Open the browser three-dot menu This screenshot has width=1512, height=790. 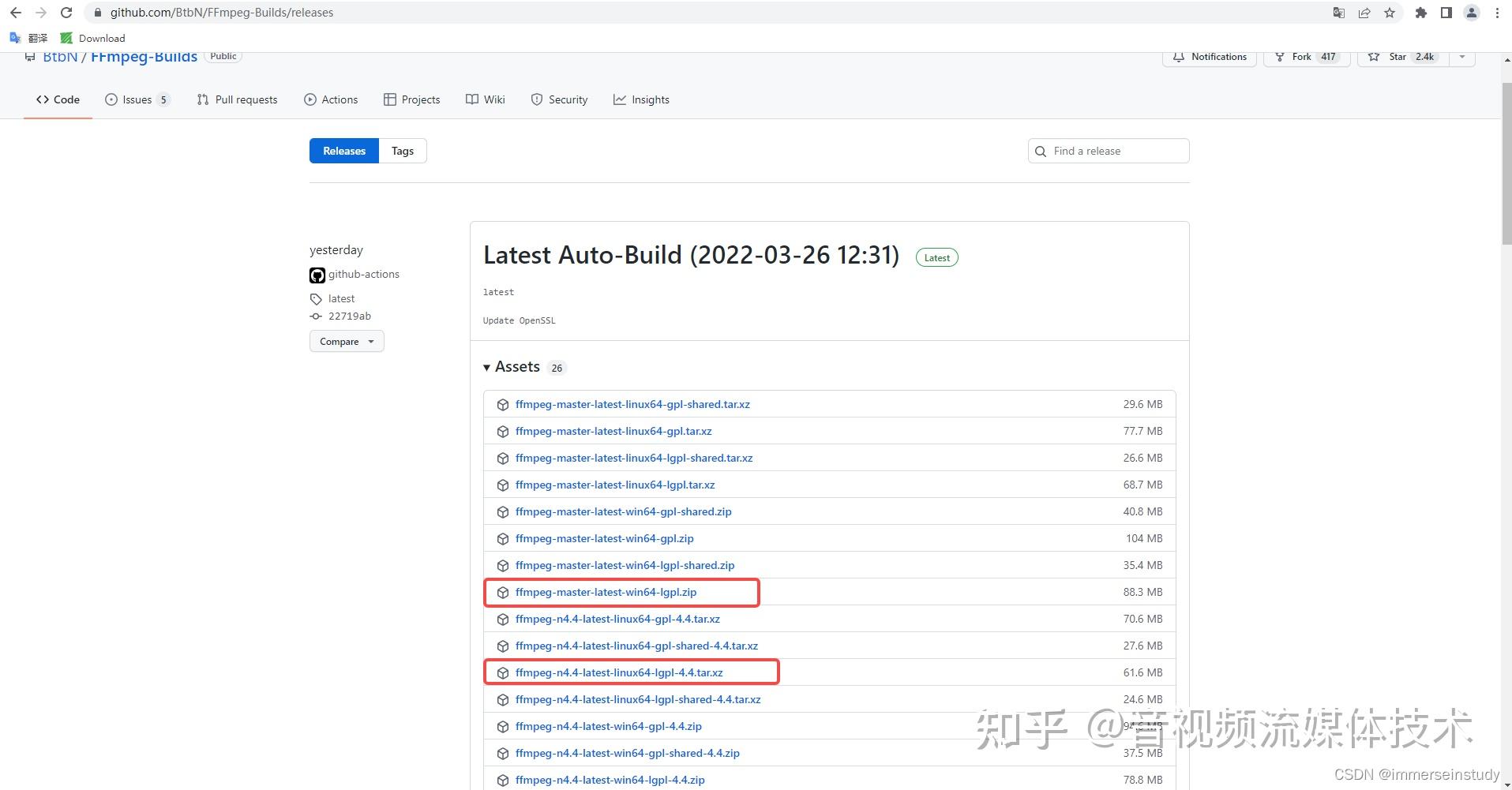[x=1498, y=13]
